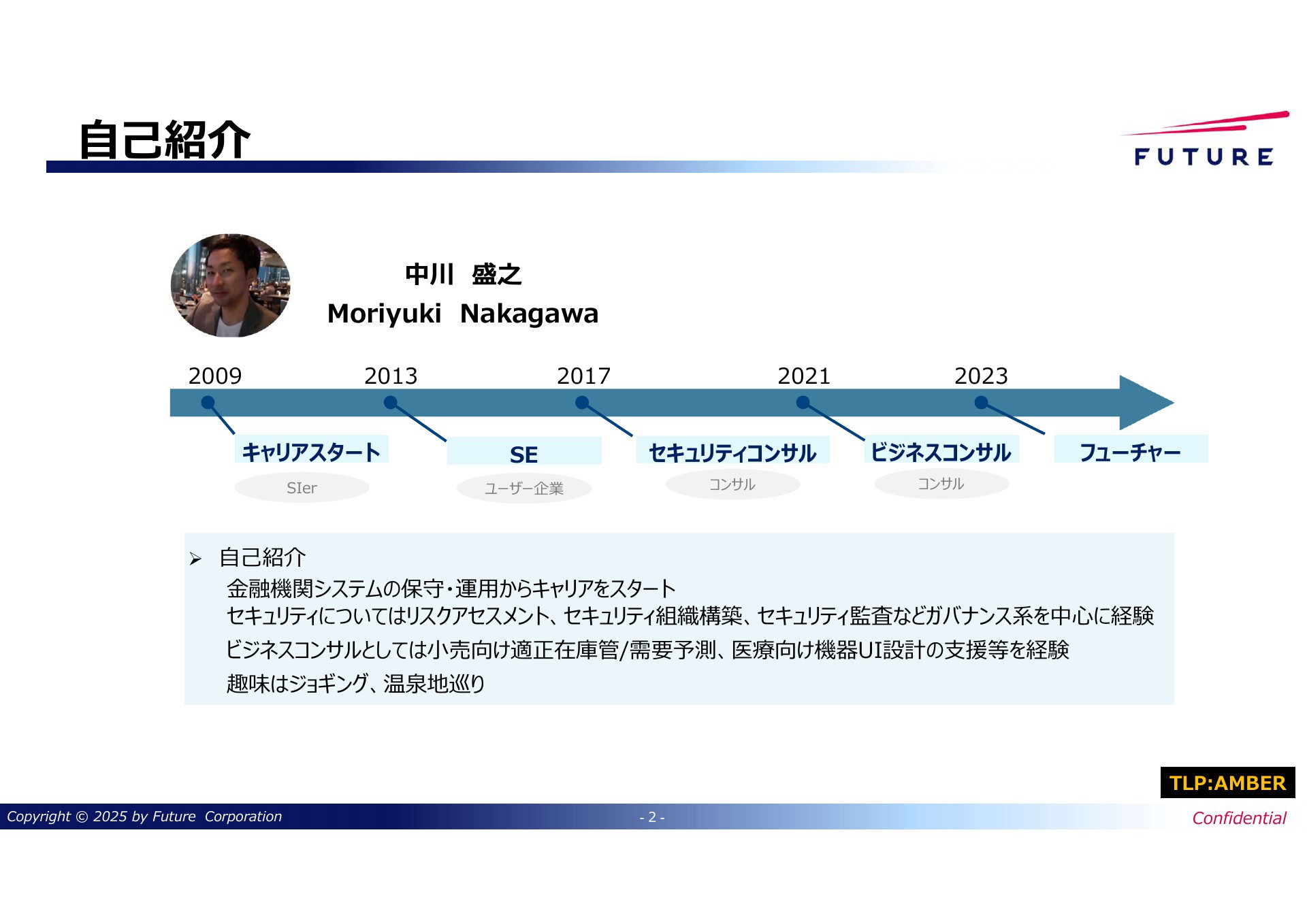
Task: Click the TLP:AMBER badge
Action: (1228, 782)
